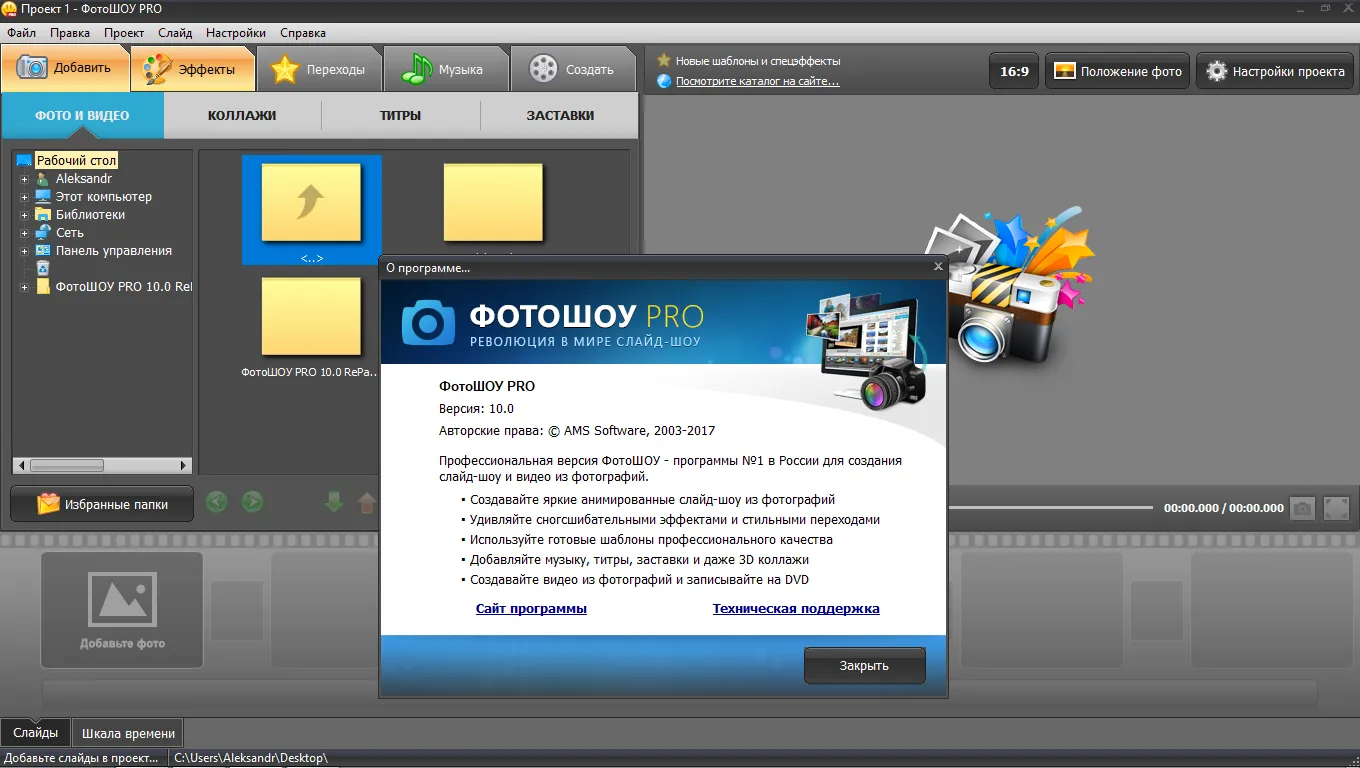Select the КОЛЛАЖИ subtab
The image size is (1360, 768).
coord(242,115)
